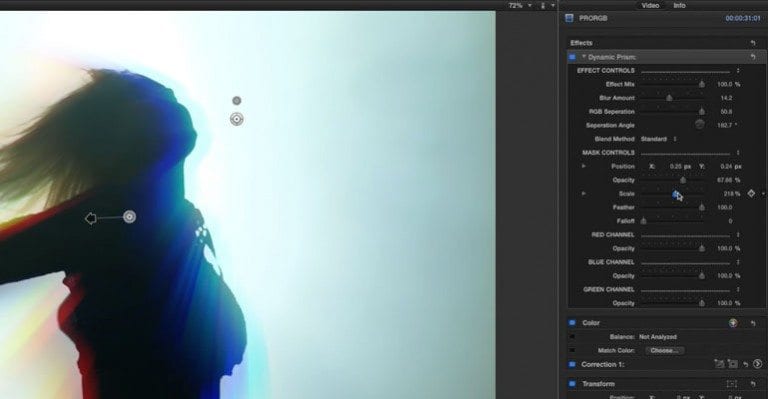768x399 pixels.
Task: Click the Separation Angle dial
Action: pos(699,125)
